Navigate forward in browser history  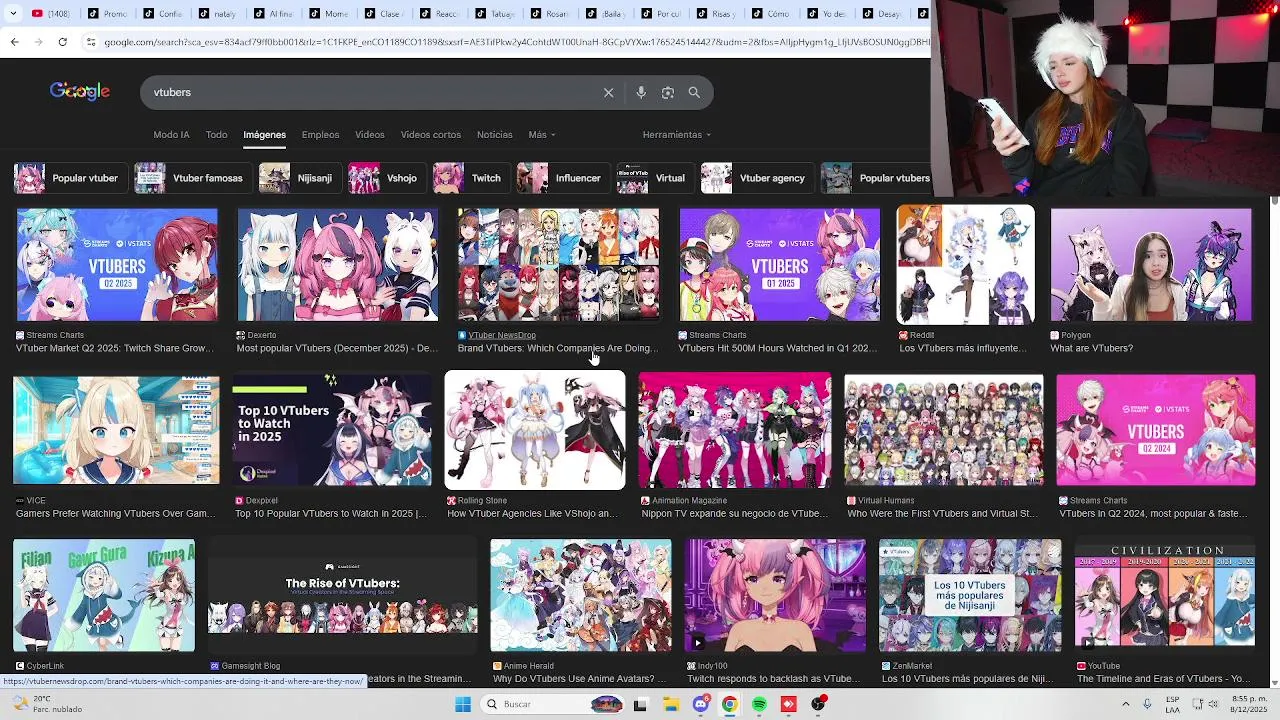coord(38,42)
